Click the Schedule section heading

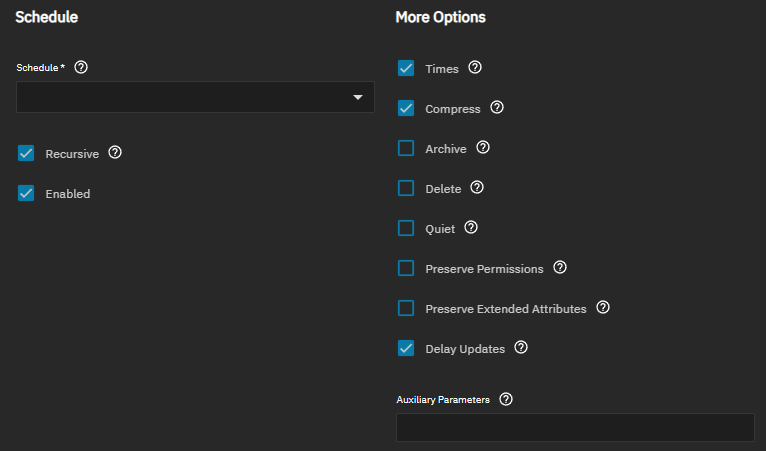[x=47, y=17]
